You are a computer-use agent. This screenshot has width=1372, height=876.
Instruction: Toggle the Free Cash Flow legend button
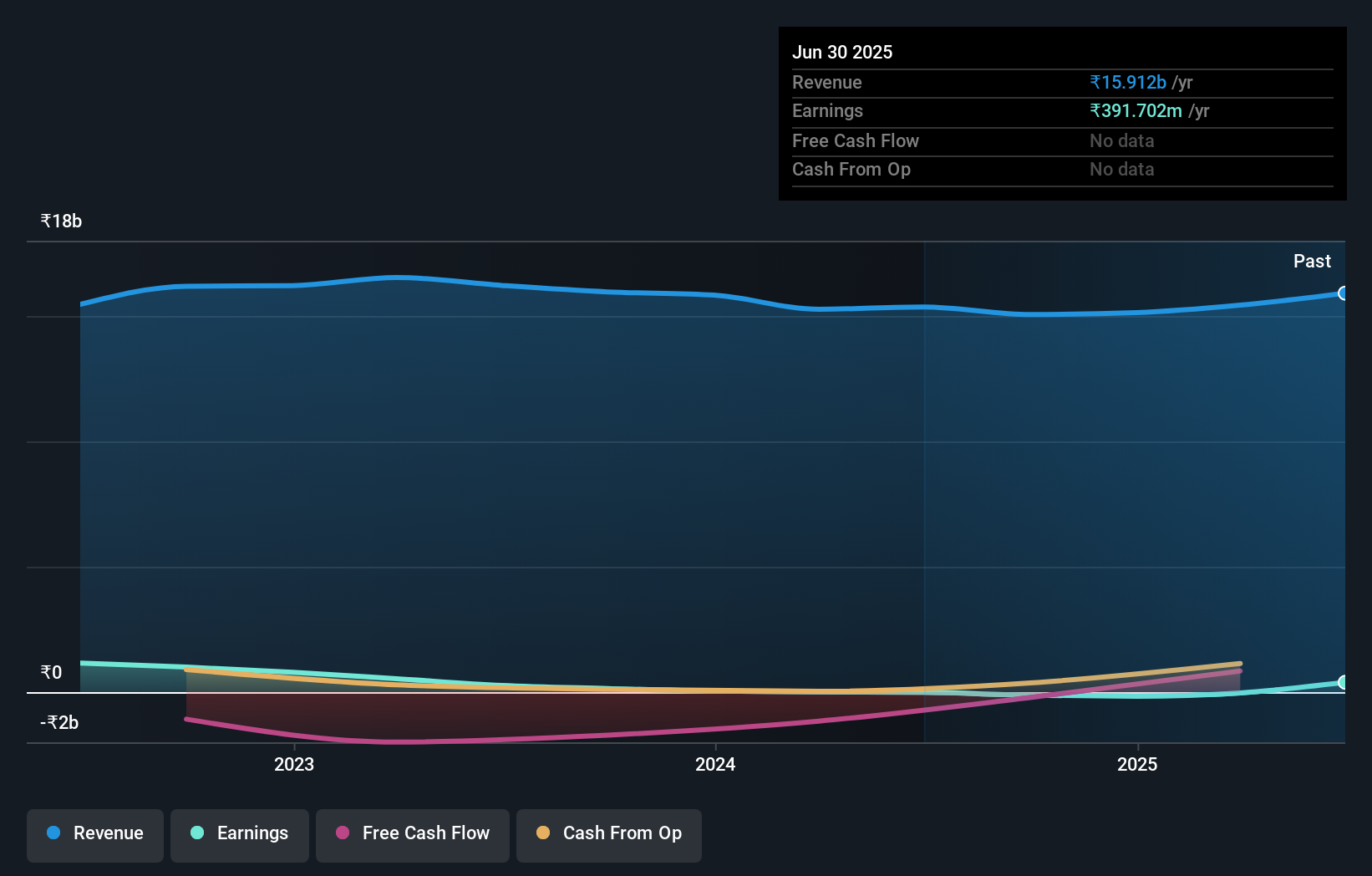[x=413, y=835]
